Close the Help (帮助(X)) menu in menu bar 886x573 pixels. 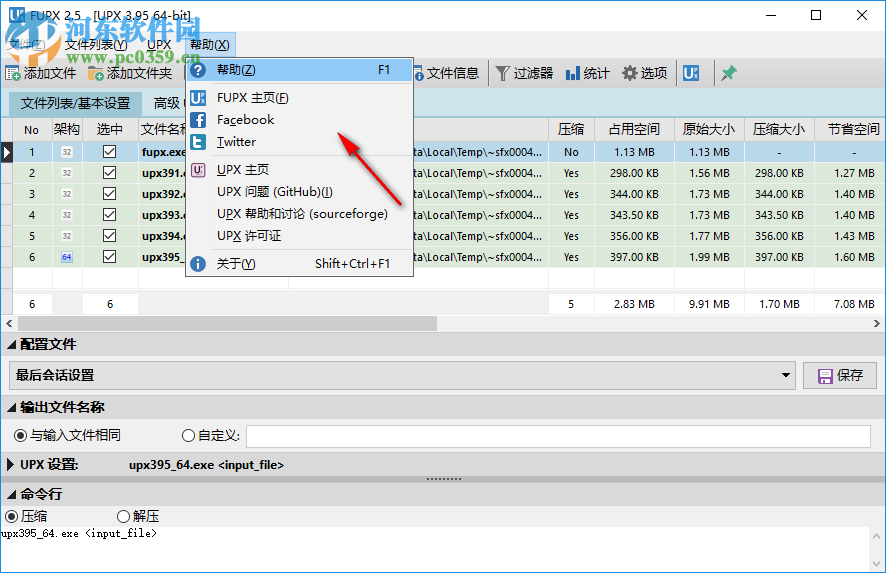pyautogui.click(x=210, y=45)
